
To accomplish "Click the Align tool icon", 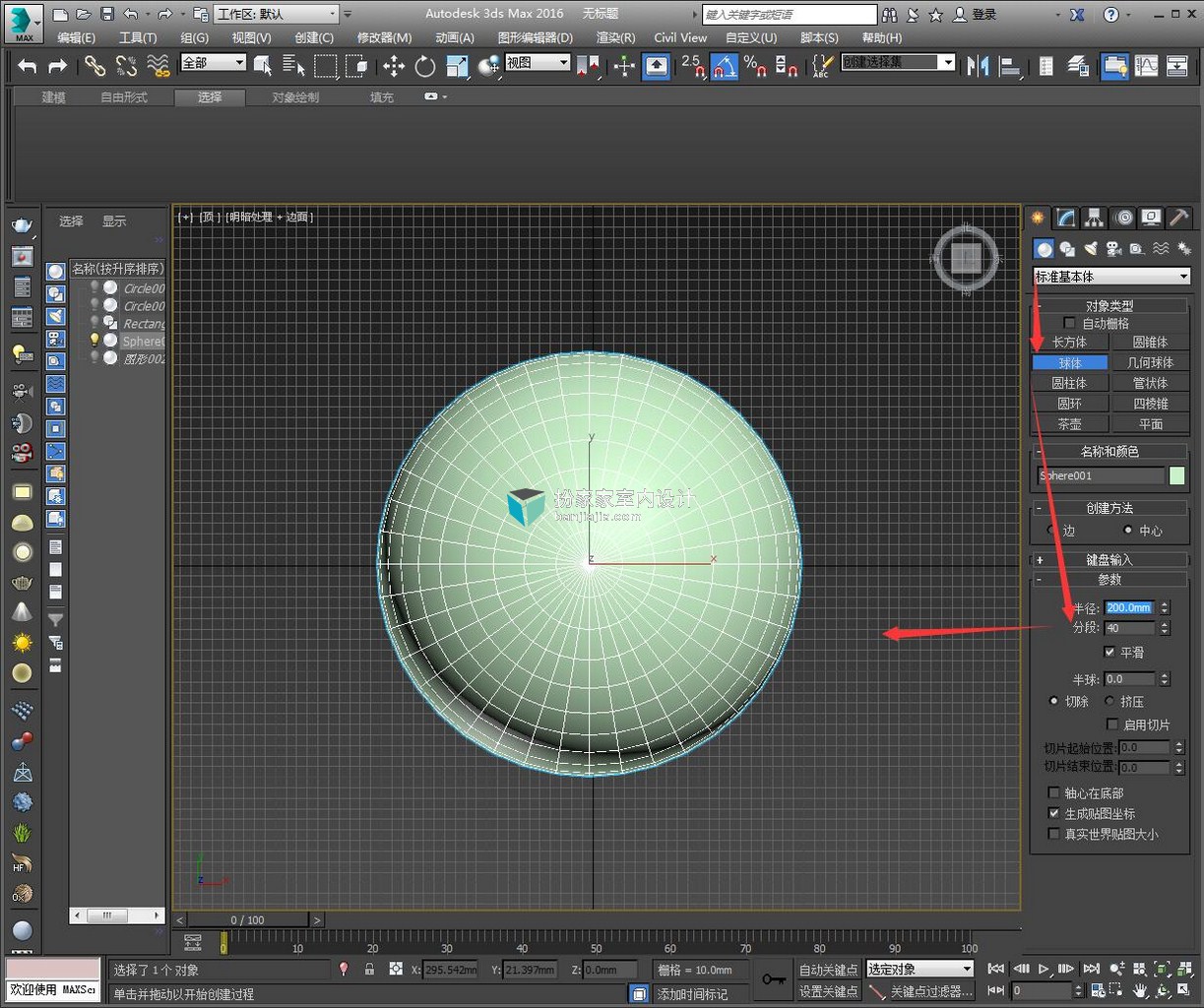I will click(x=1010, y=66).
